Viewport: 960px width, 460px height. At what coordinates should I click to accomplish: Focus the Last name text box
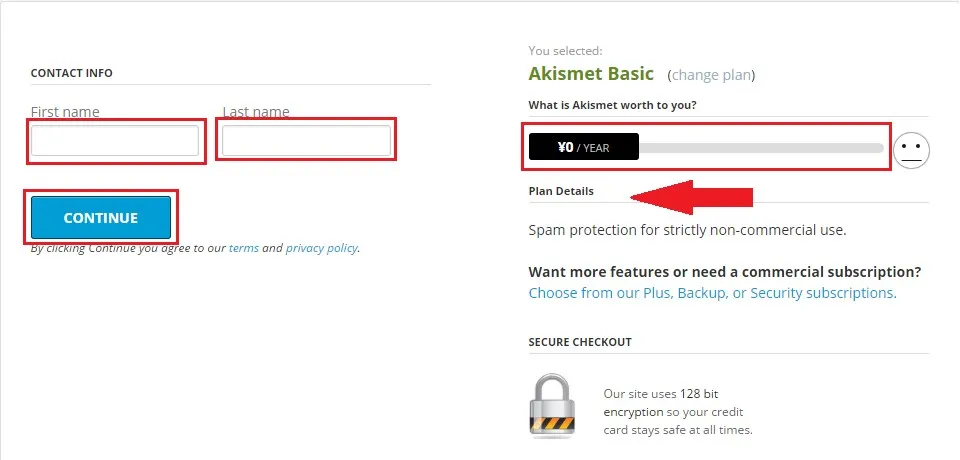[306, 141]
